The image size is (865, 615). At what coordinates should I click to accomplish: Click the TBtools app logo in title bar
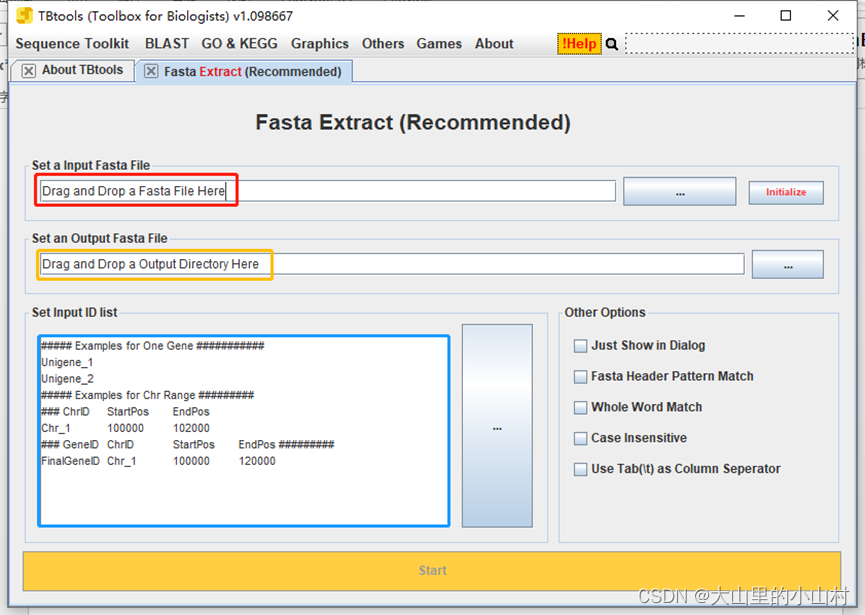click(x=24, y=15)
